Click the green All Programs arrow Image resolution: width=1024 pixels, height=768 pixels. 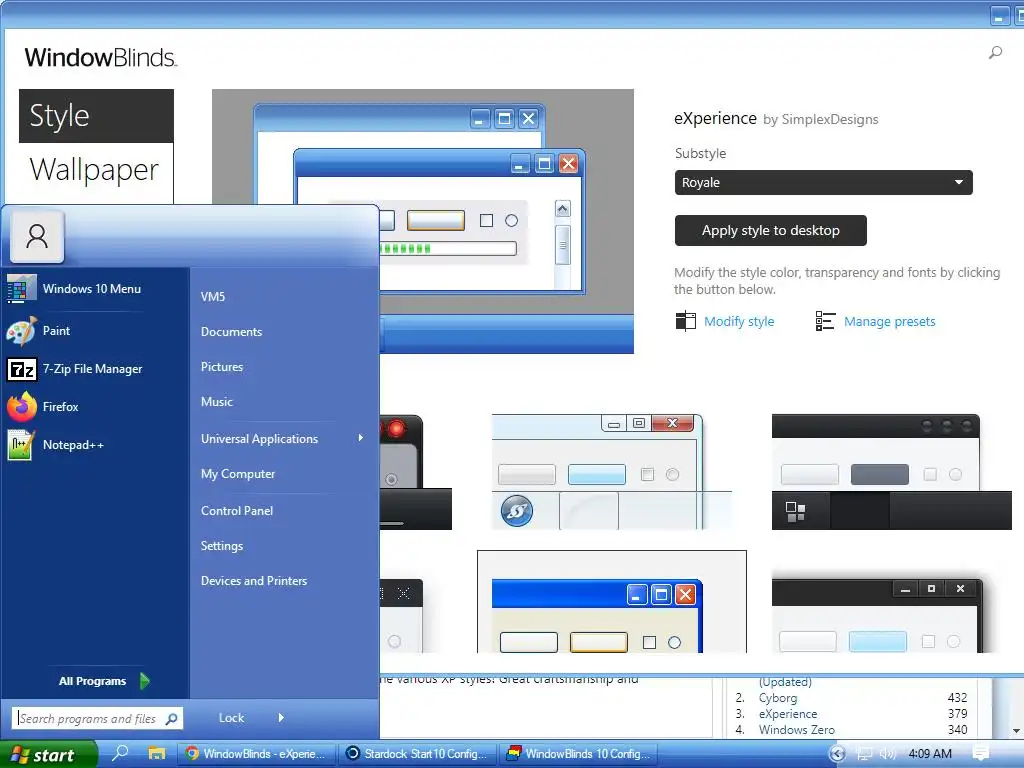pos(144,681)
